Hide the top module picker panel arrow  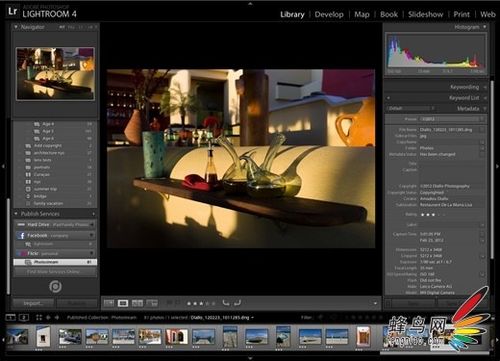click(x=250, y=3)
